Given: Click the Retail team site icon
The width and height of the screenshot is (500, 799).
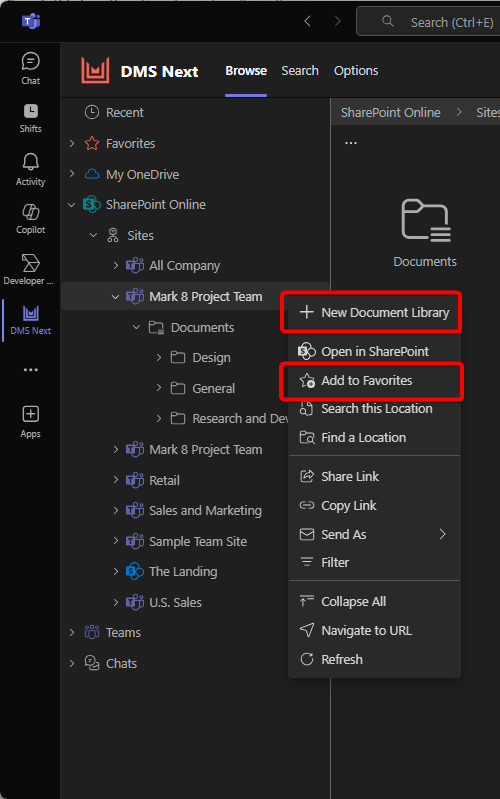Looking at the screenshot, I should click(x=135, y=480).
